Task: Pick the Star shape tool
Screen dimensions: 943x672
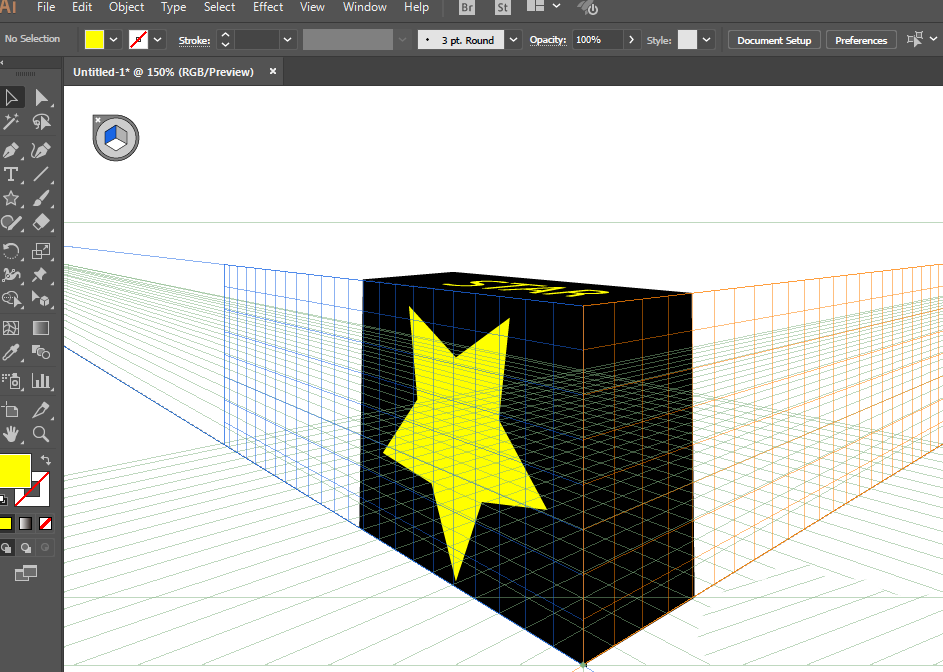Action: pyautogui.click(x=12, y=199)
